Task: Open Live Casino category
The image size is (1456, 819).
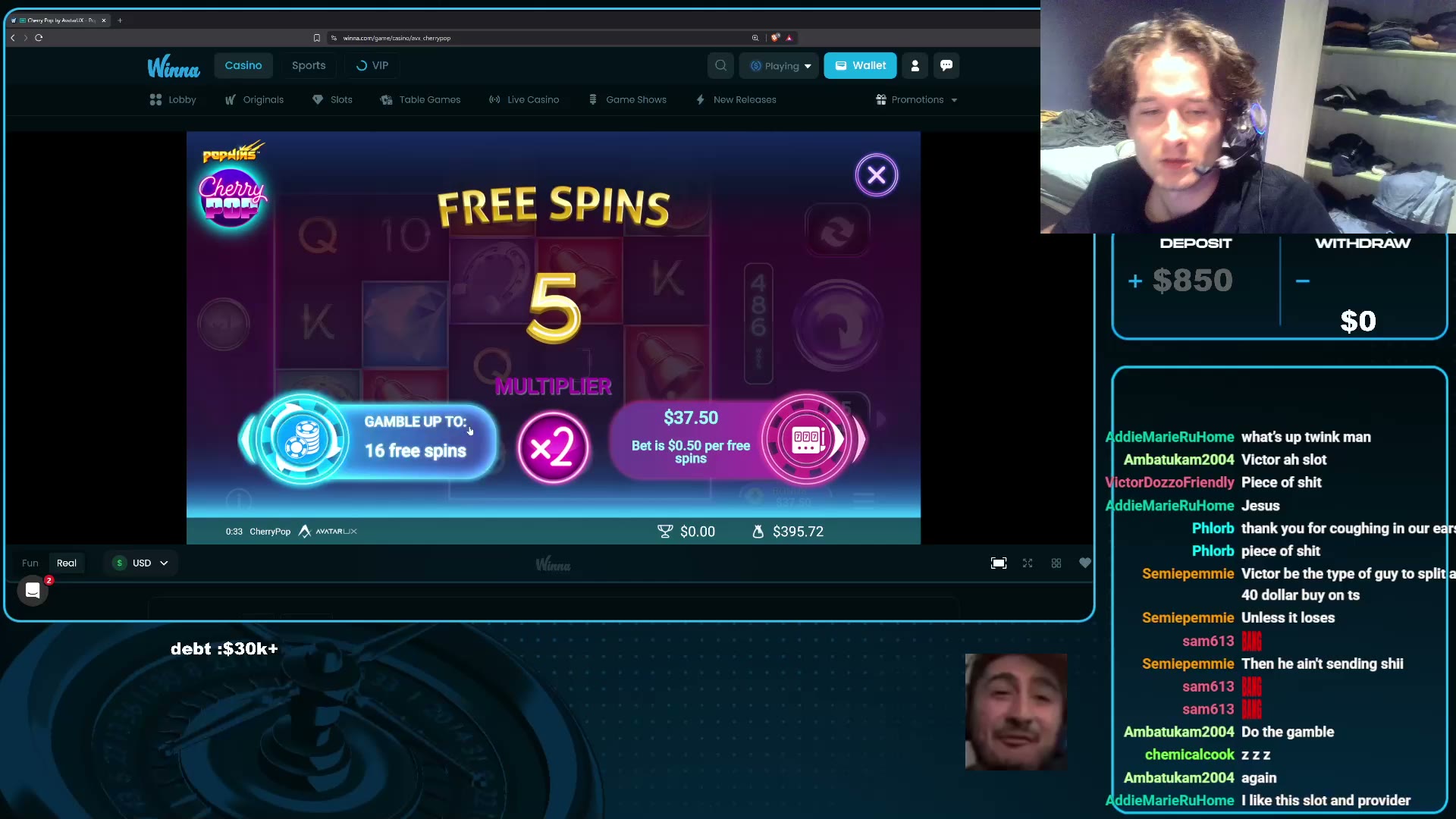Action: 524,99
